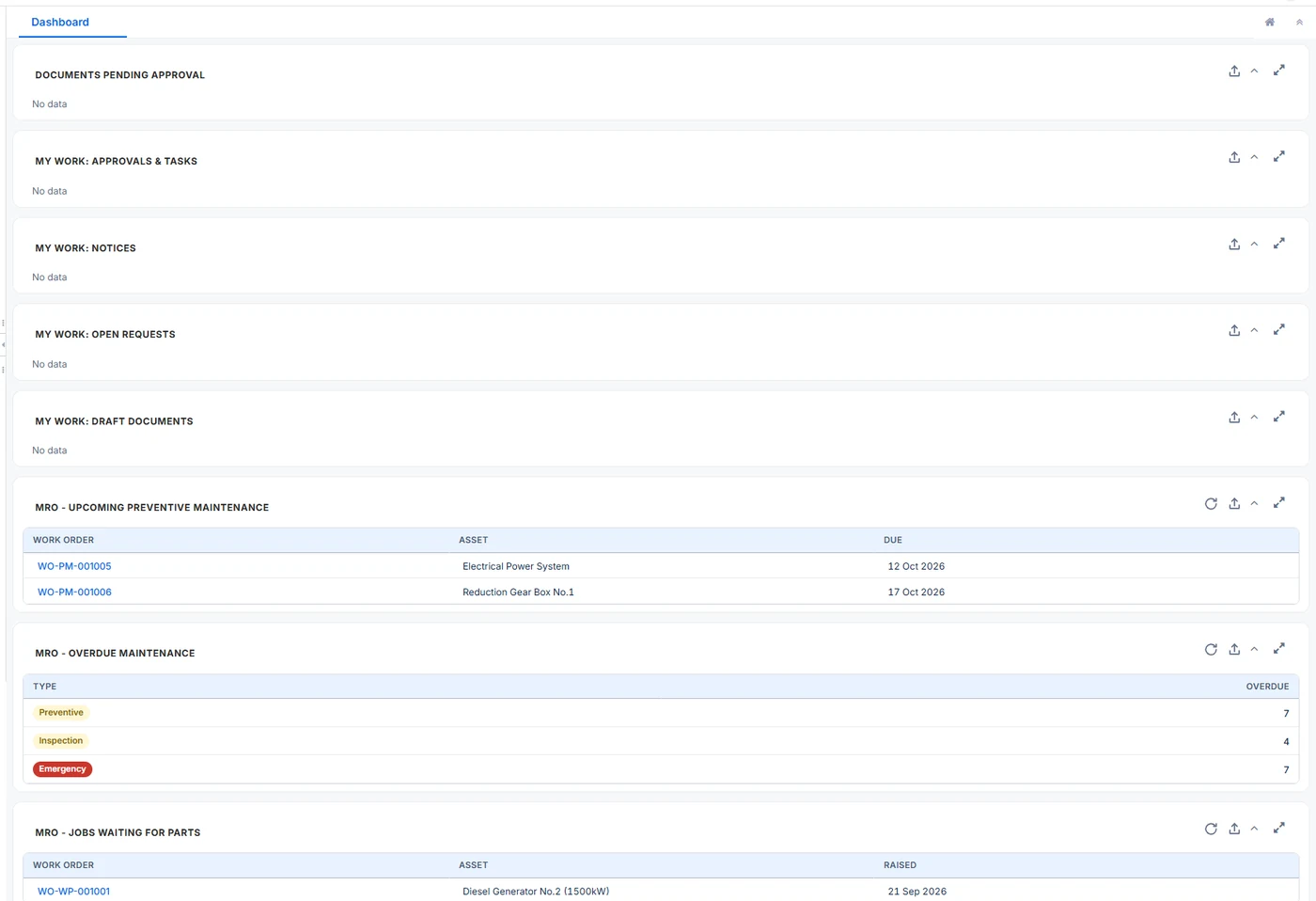Maximize the My Work: Draft Documents panel
The height and width of the screenshot is (901, 1316).
[x=1279, y=417]
